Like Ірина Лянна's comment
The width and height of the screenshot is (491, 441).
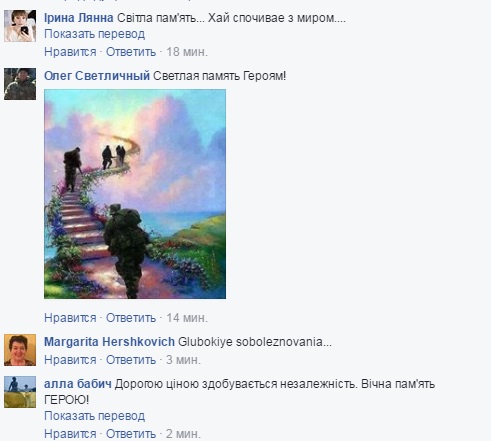tap(70, 52)
